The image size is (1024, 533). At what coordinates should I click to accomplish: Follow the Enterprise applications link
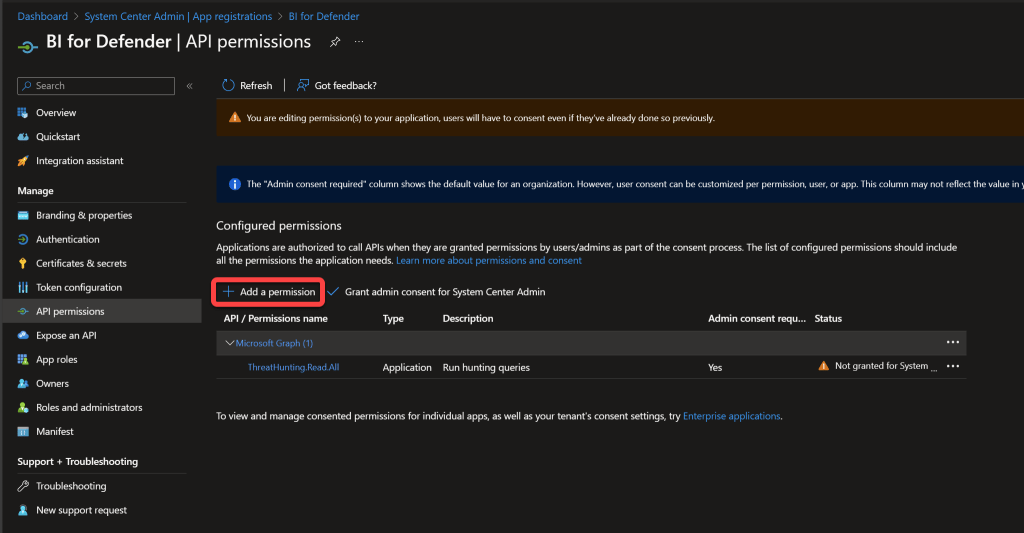click(731, 416)
